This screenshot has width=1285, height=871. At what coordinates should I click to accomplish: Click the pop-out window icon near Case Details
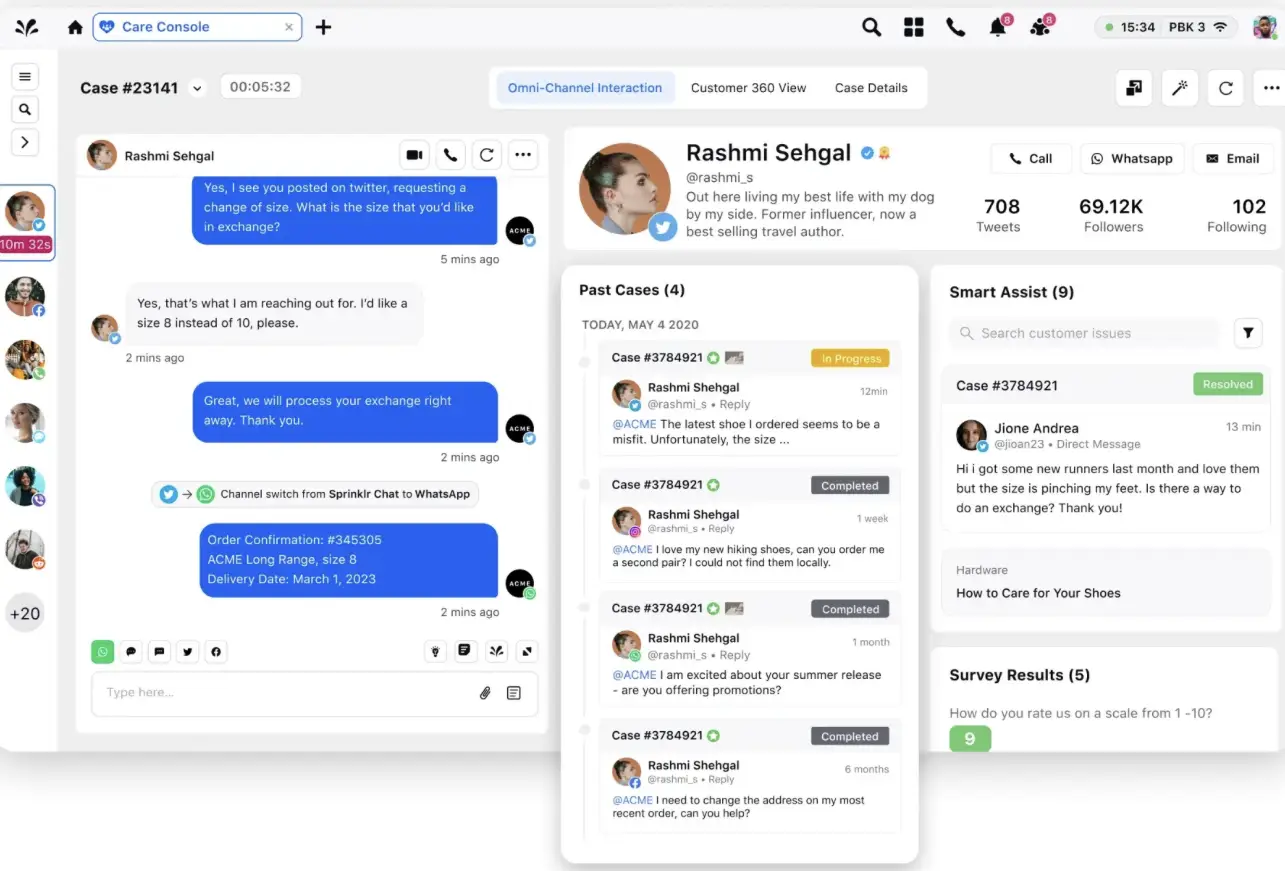coord(1134,88)
